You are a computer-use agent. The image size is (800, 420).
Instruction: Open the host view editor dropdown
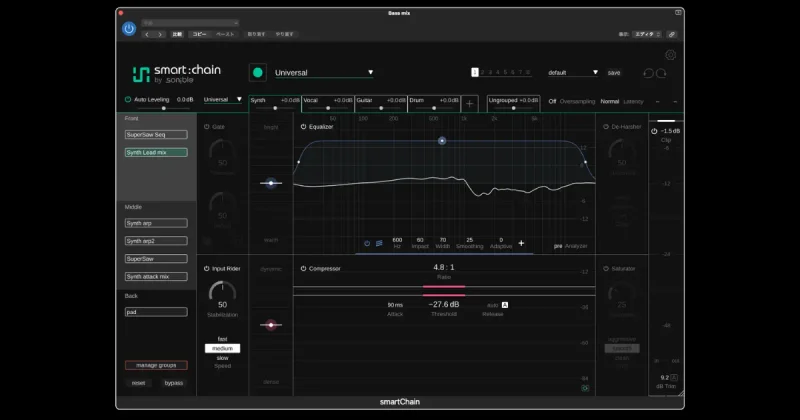[647, 34]
